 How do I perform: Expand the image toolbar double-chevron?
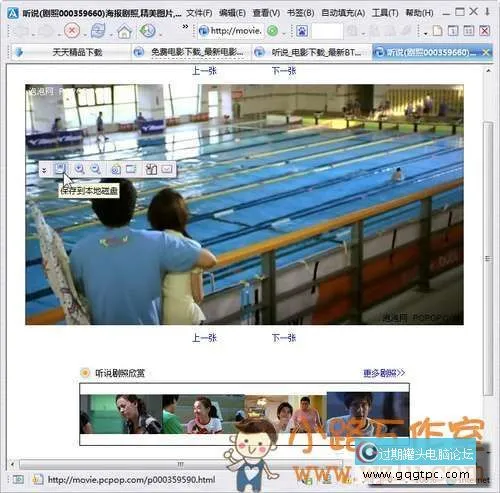click(x=44, y=170)
